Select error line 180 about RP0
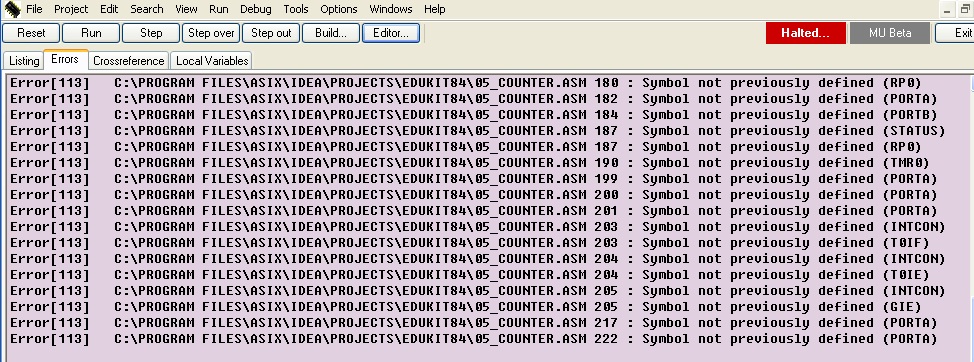 pyautogui.click(x=465, y=83)
